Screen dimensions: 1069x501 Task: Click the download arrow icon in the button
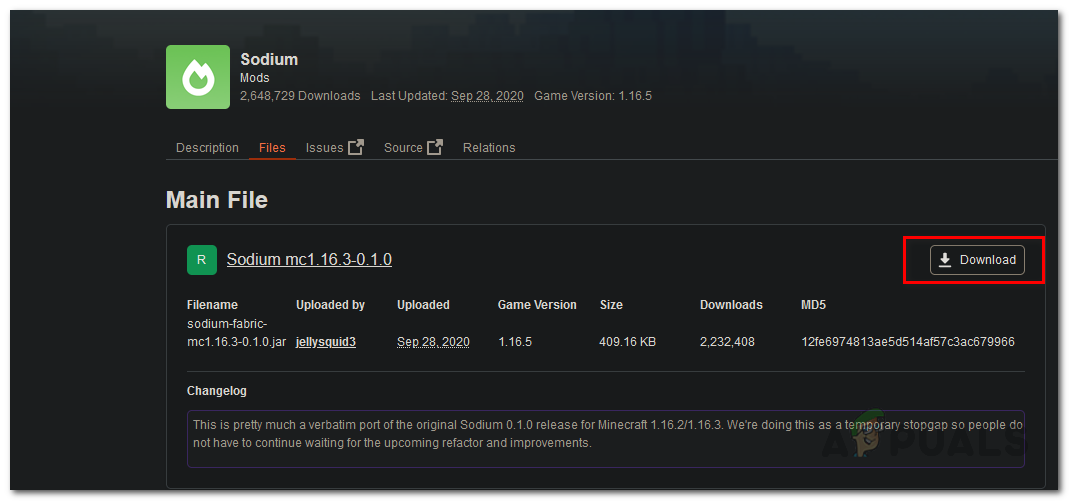[945, 260]
